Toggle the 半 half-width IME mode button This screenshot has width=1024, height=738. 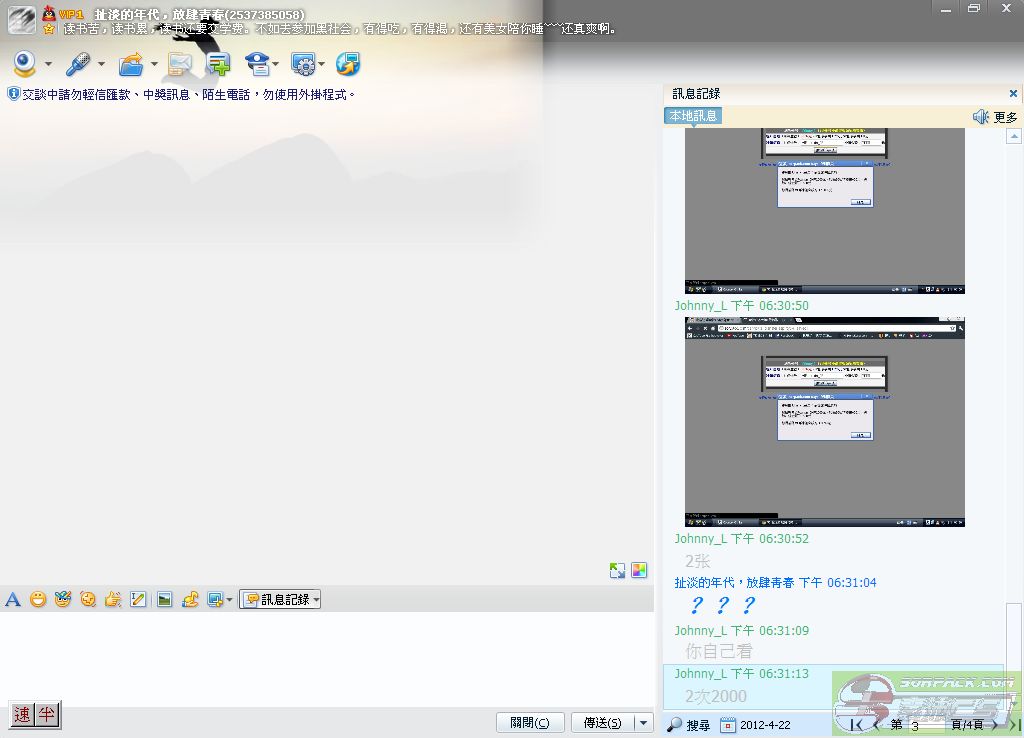click(x=46, y=714)
